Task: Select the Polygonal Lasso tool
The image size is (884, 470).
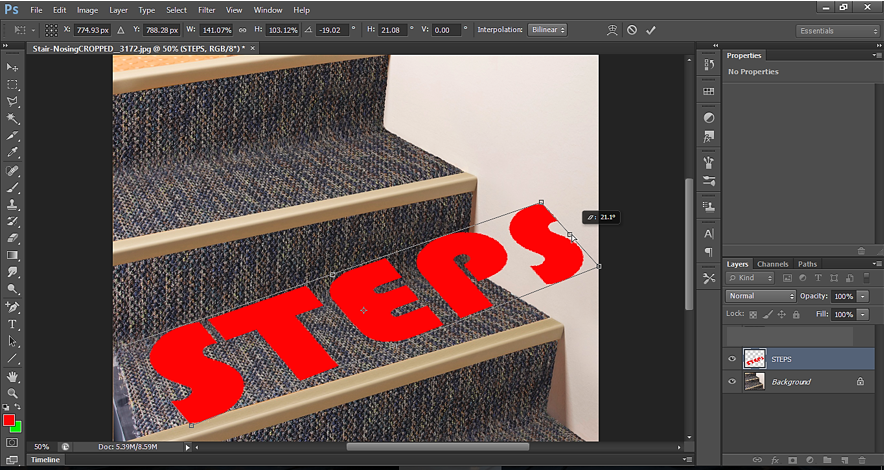Action: pyautogui.click(x=12, y=102)
